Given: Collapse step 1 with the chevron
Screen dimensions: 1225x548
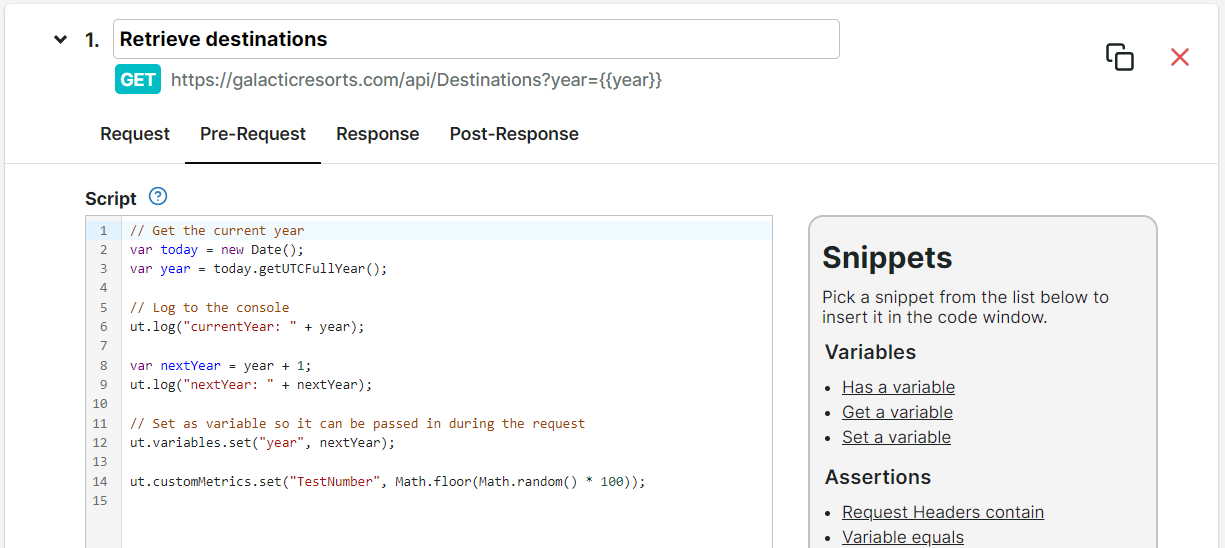Looking at the screenshot, I should 61,40.
